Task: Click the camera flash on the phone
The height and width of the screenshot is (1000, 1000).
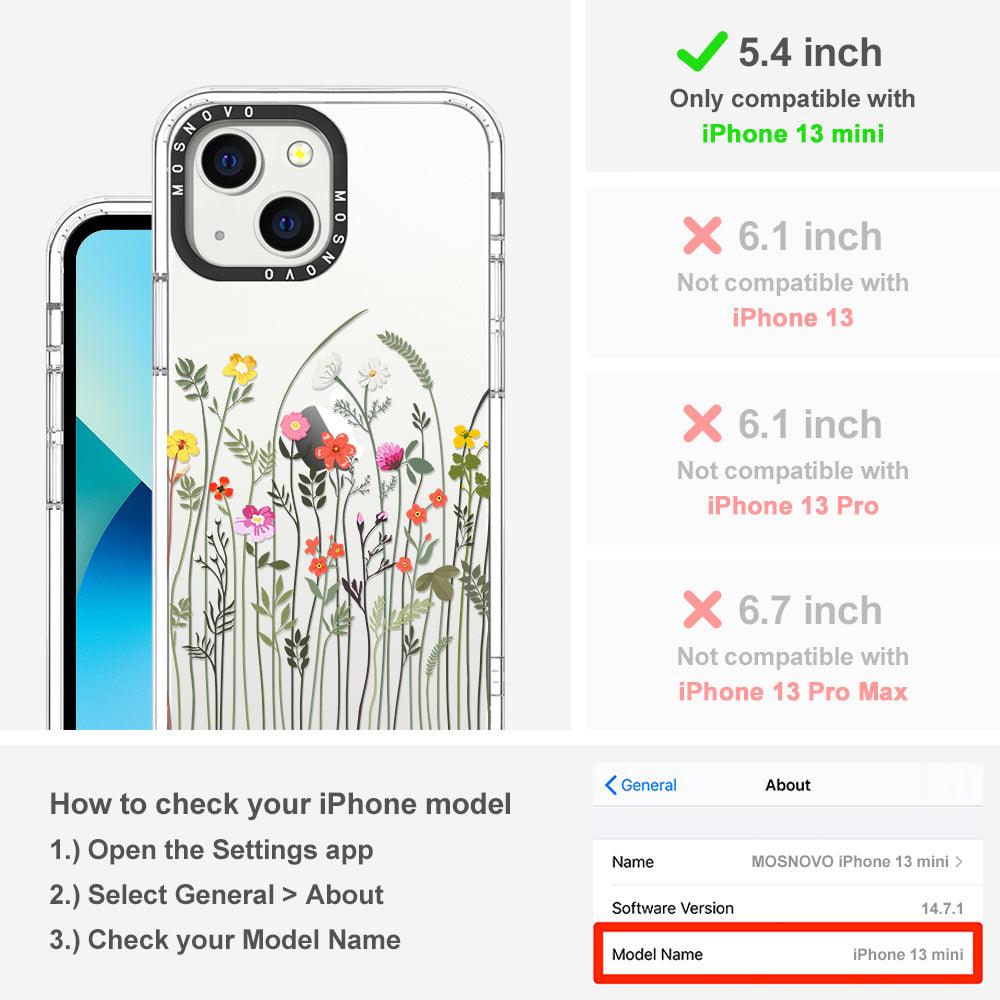Action: (x=299, y=154)
